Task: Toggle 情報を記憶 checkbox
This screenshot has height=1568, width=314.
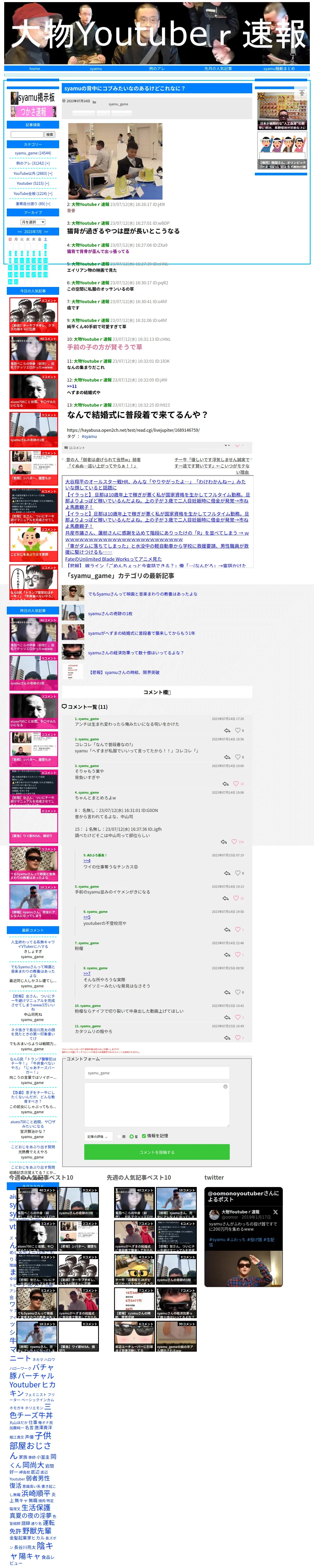Action: pyautogui.click(x=144, y=1136)
